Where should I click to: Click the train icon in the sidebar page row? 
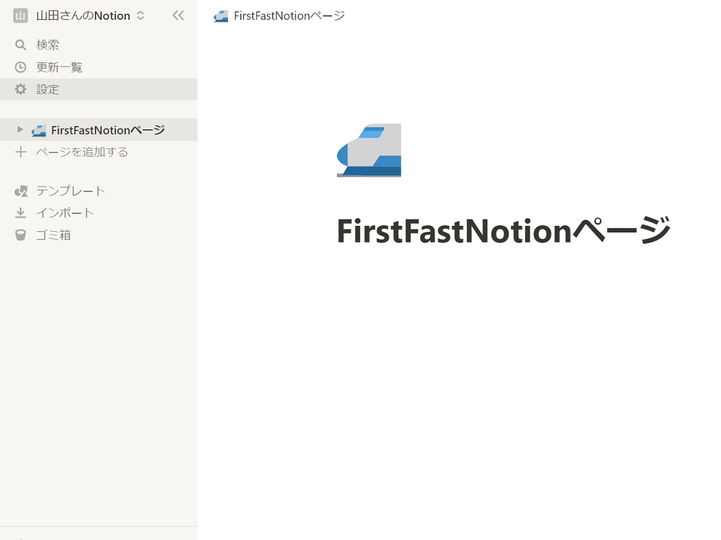(x=39, y=131)
